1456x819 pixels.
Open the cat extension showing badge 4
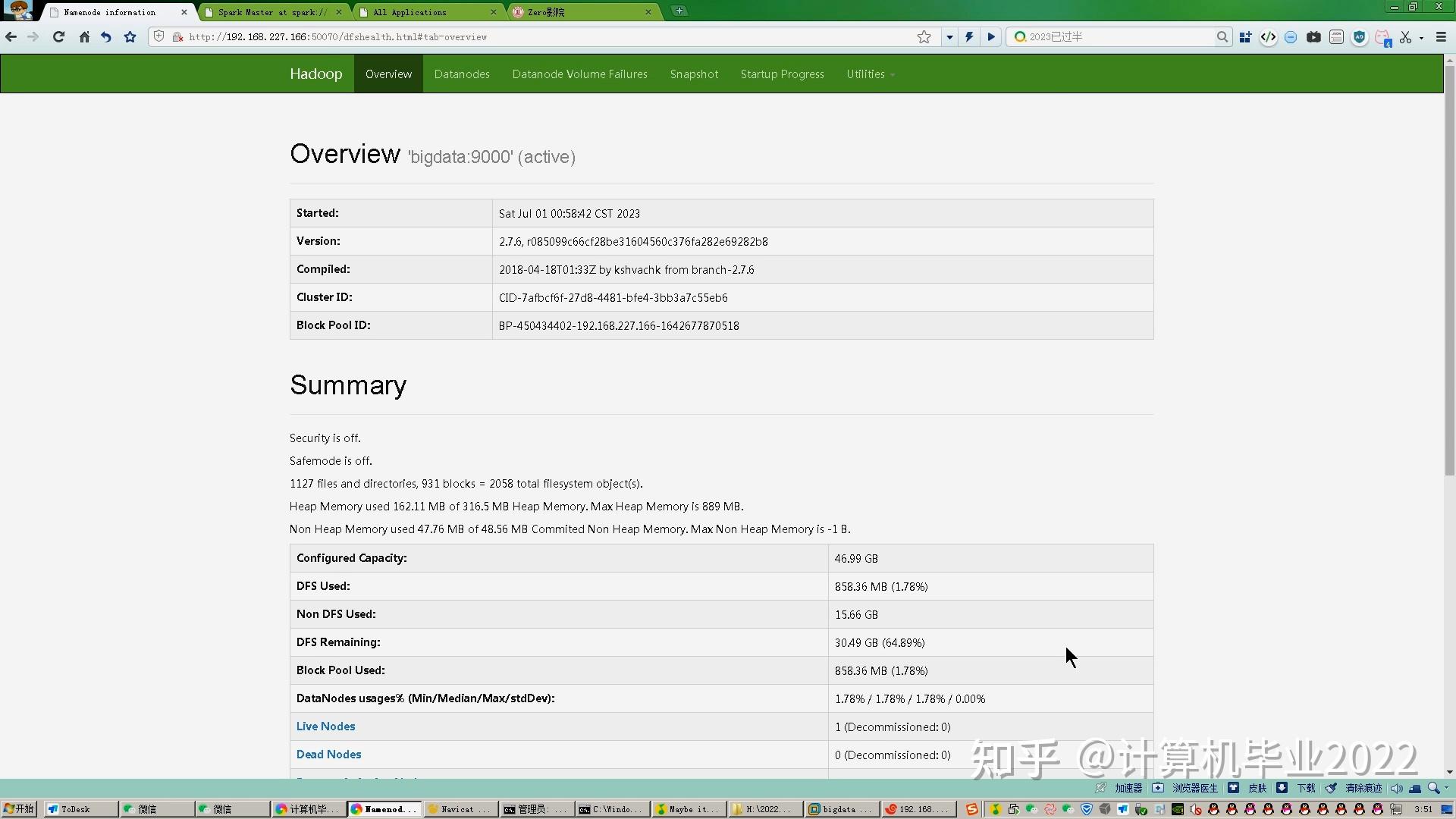pyautogui.click(x=1382, y=37)
